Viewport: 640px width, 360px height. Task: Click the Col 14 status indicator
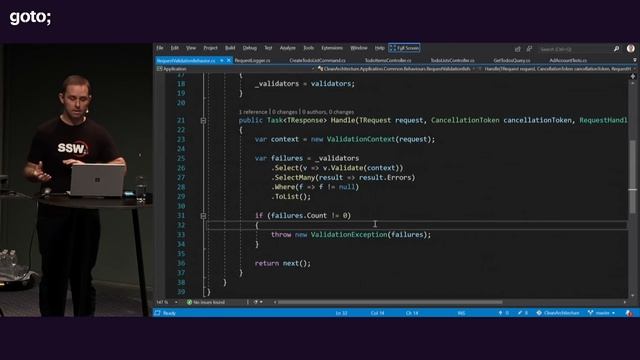[377, 313]
